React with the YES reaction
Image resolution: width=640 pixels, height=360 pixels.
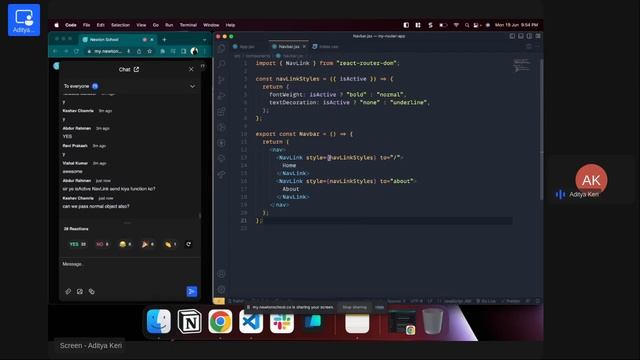tap(78, 244)
